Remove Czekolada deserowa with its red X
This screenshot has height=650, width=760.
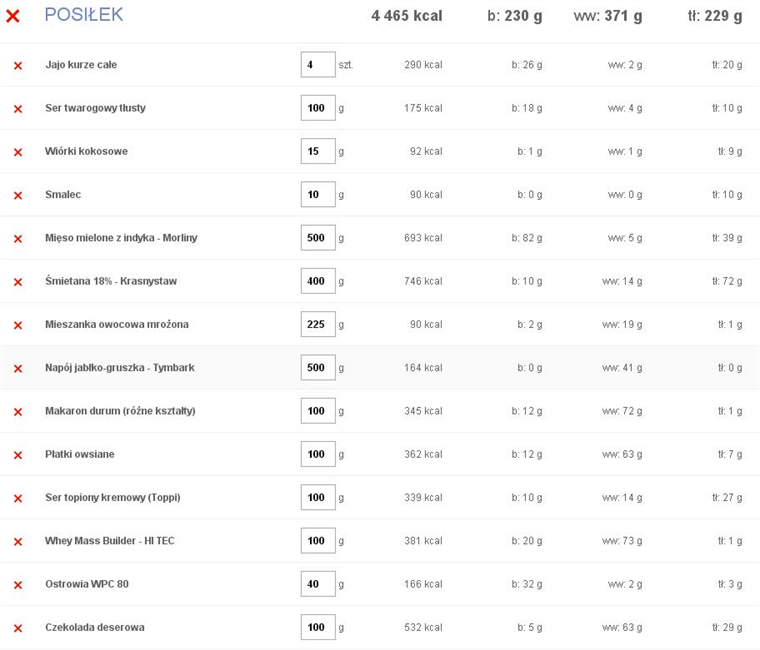[17, 628]
